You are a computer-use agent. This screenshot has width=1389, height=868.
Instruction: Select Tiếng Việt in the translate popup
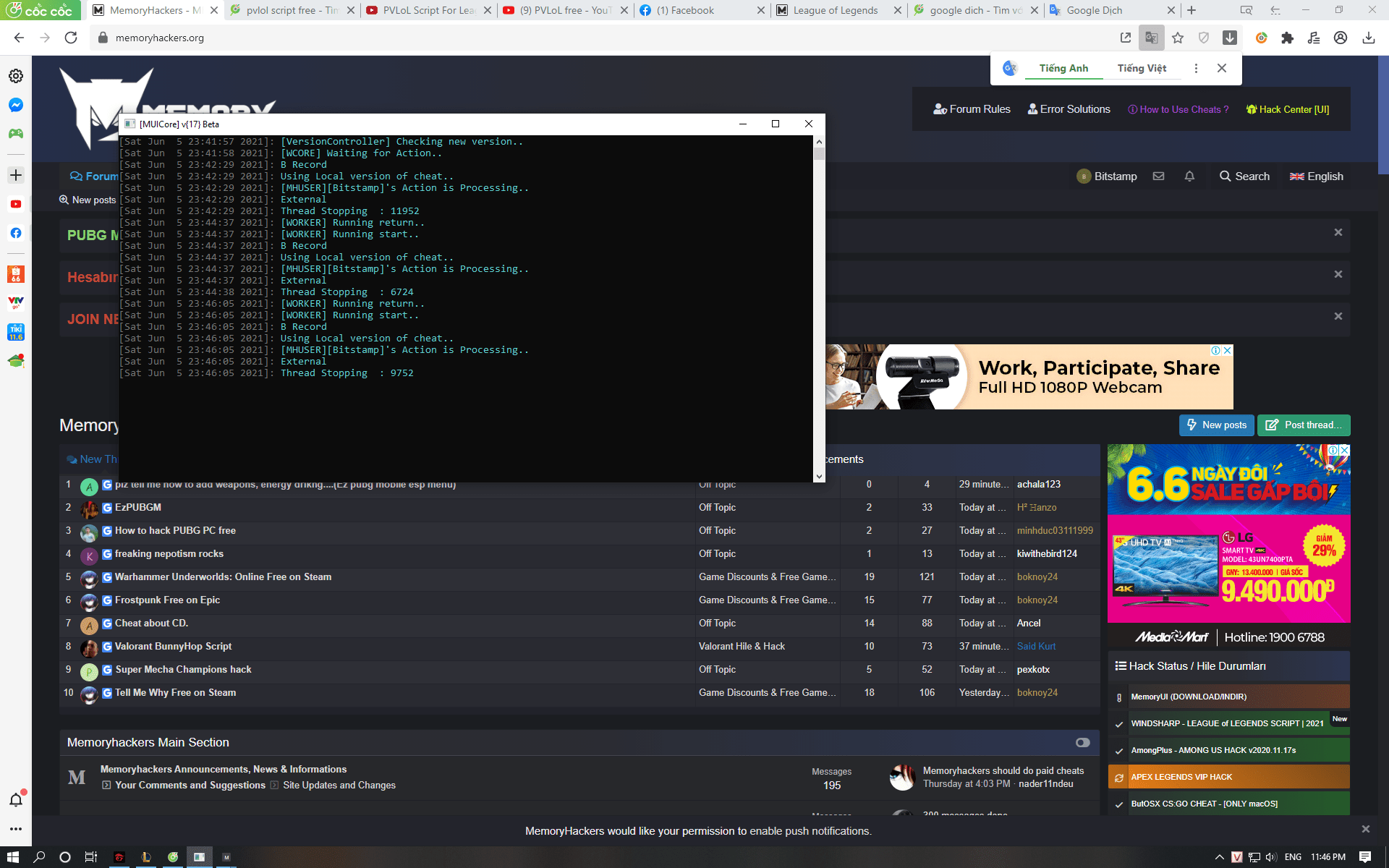coord(1142,68)
